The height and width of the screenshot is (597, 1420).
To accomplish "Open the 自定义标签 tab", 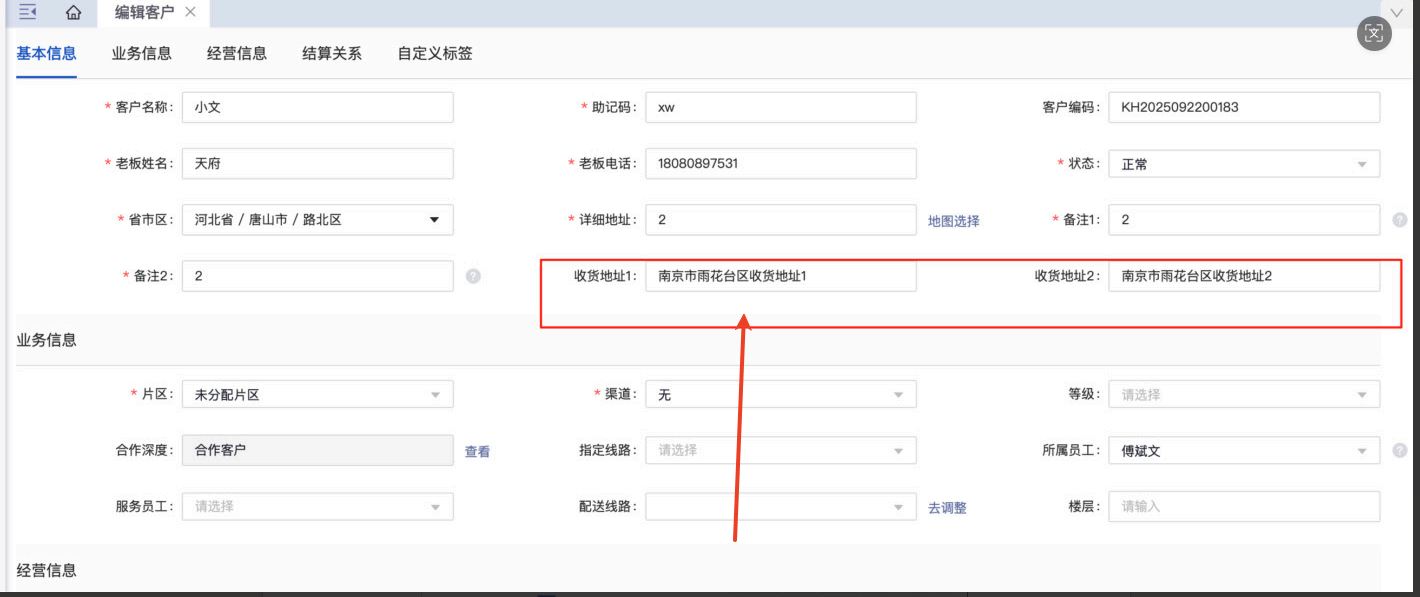I will [x=435, y=54].
